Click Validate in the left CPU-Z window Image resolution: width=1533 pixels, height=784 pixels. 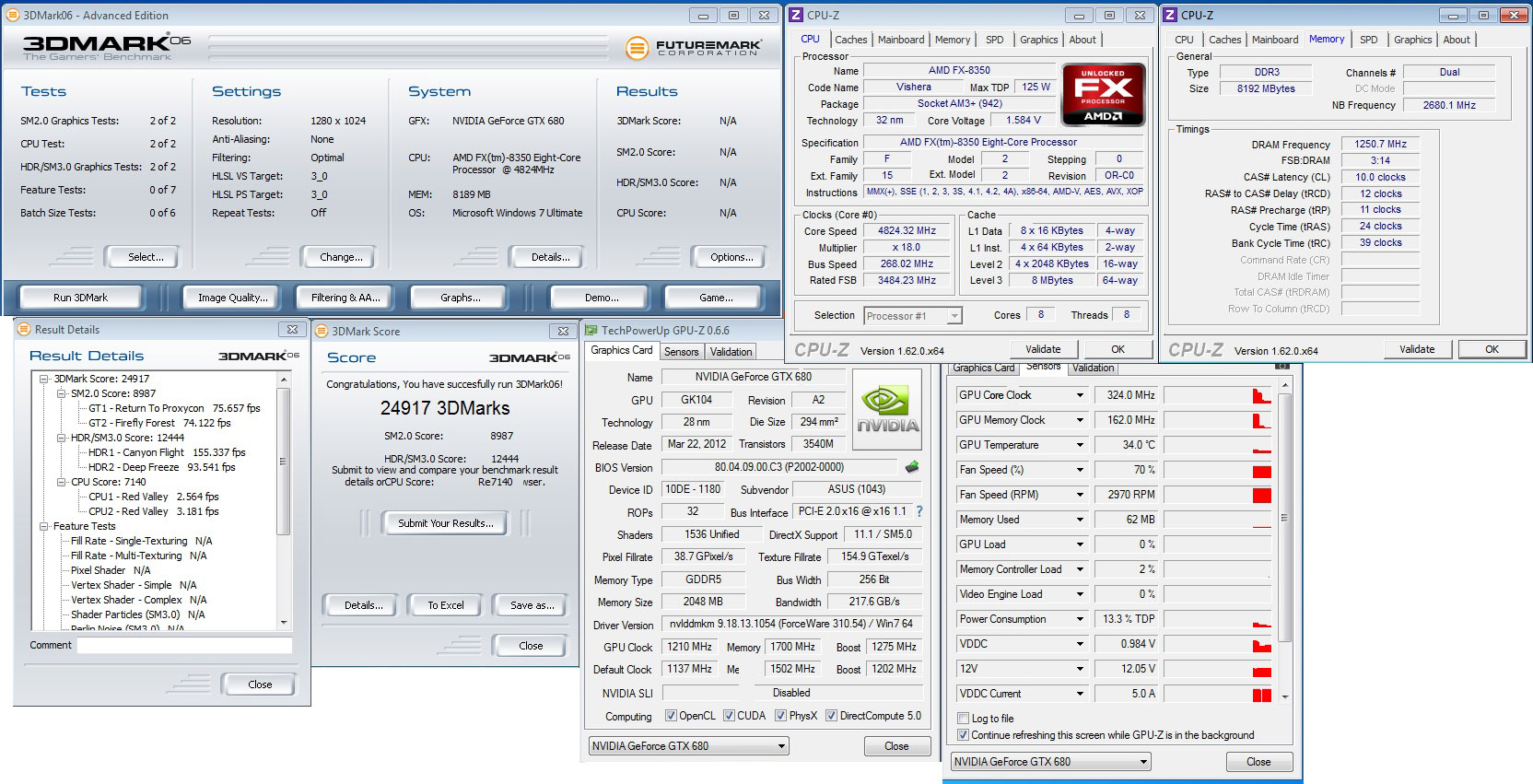pyautogui.click(x=1043, y=349)
